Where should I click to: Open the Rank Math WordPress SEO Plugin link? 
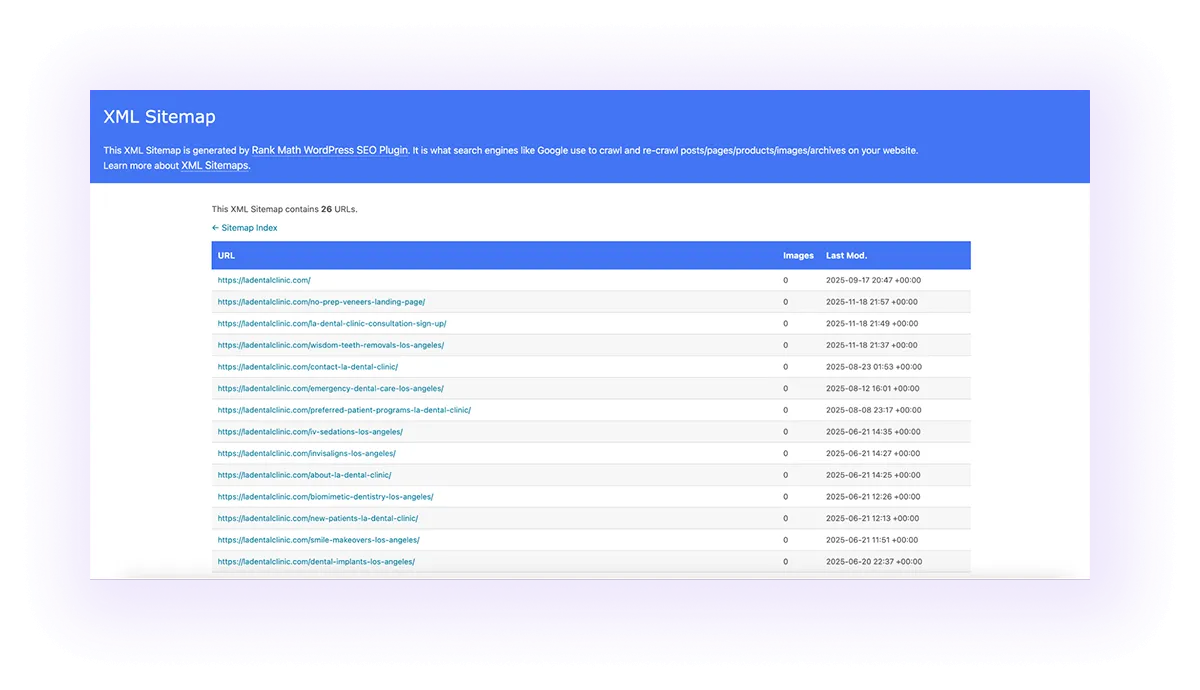point(329,150)
